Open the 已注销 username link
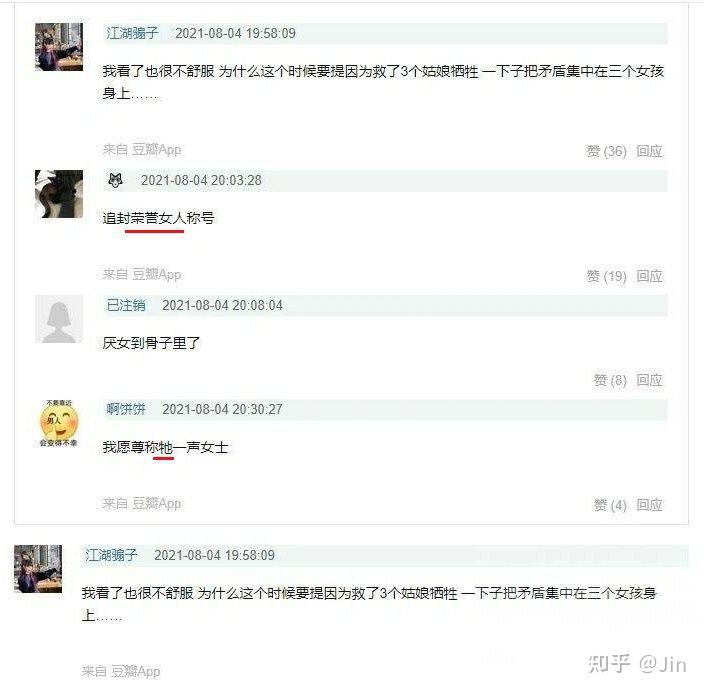Screen dimensions: 704x692 click(126, 305)
